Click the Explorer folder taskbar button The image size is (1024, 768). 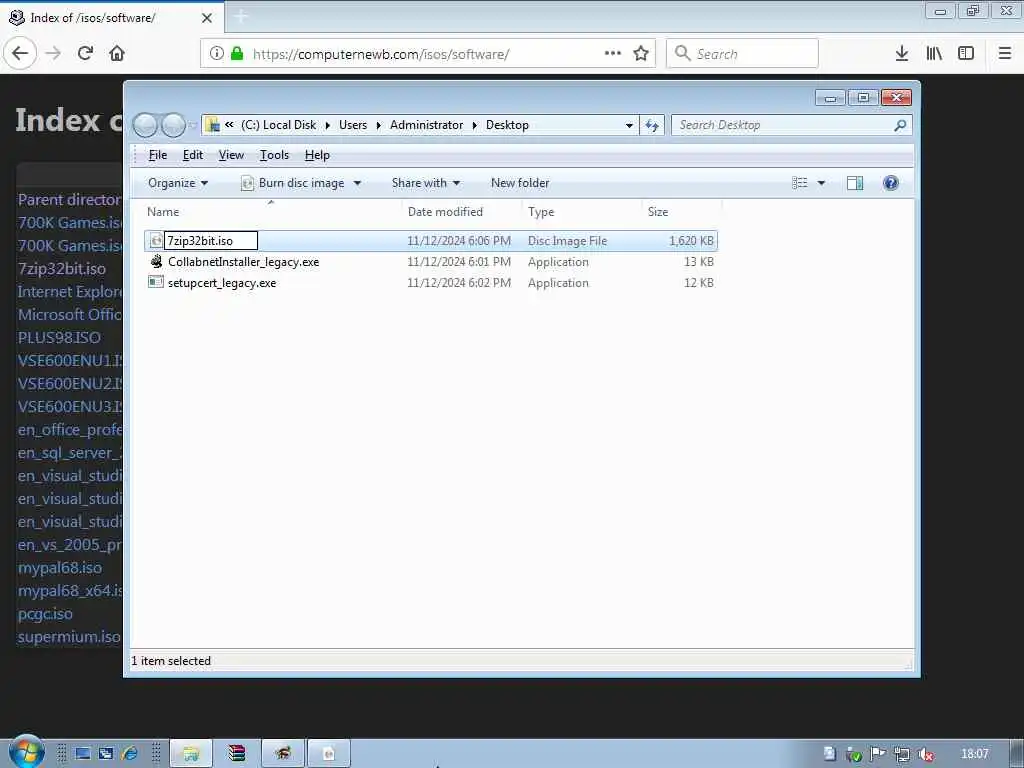click(191, 754)
